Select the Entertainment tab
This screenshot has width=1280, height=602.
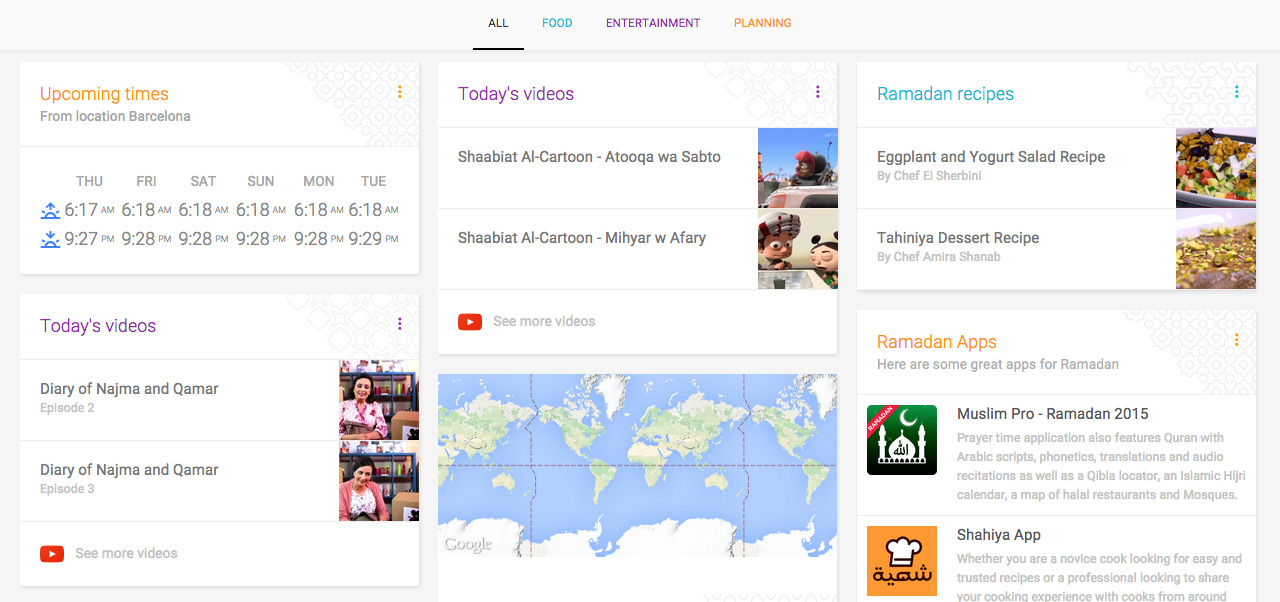653,23
